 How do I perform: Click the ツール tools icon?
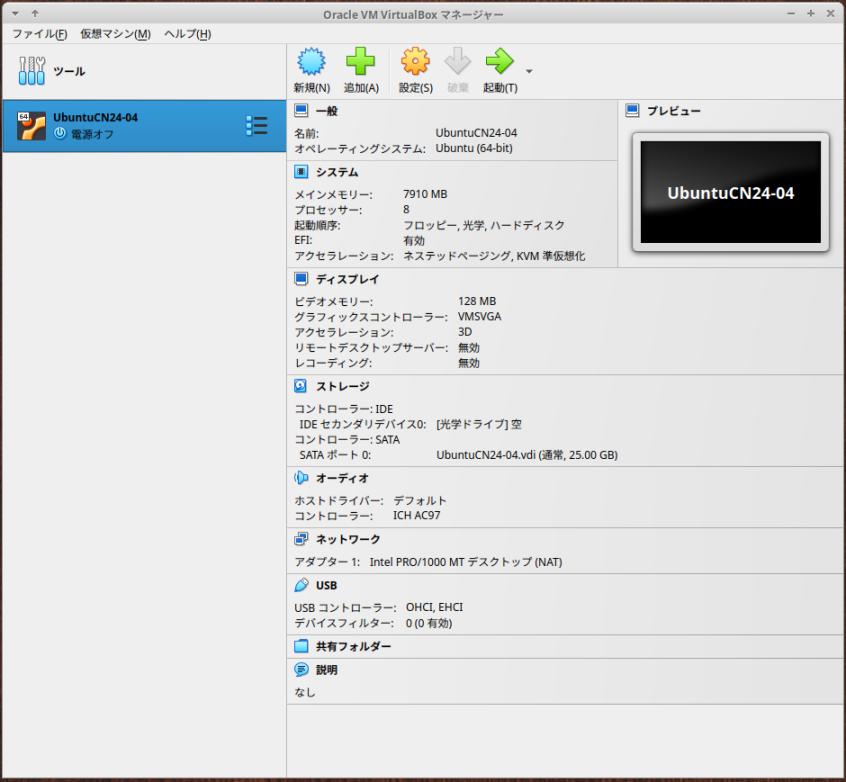(x=32, y=71)
